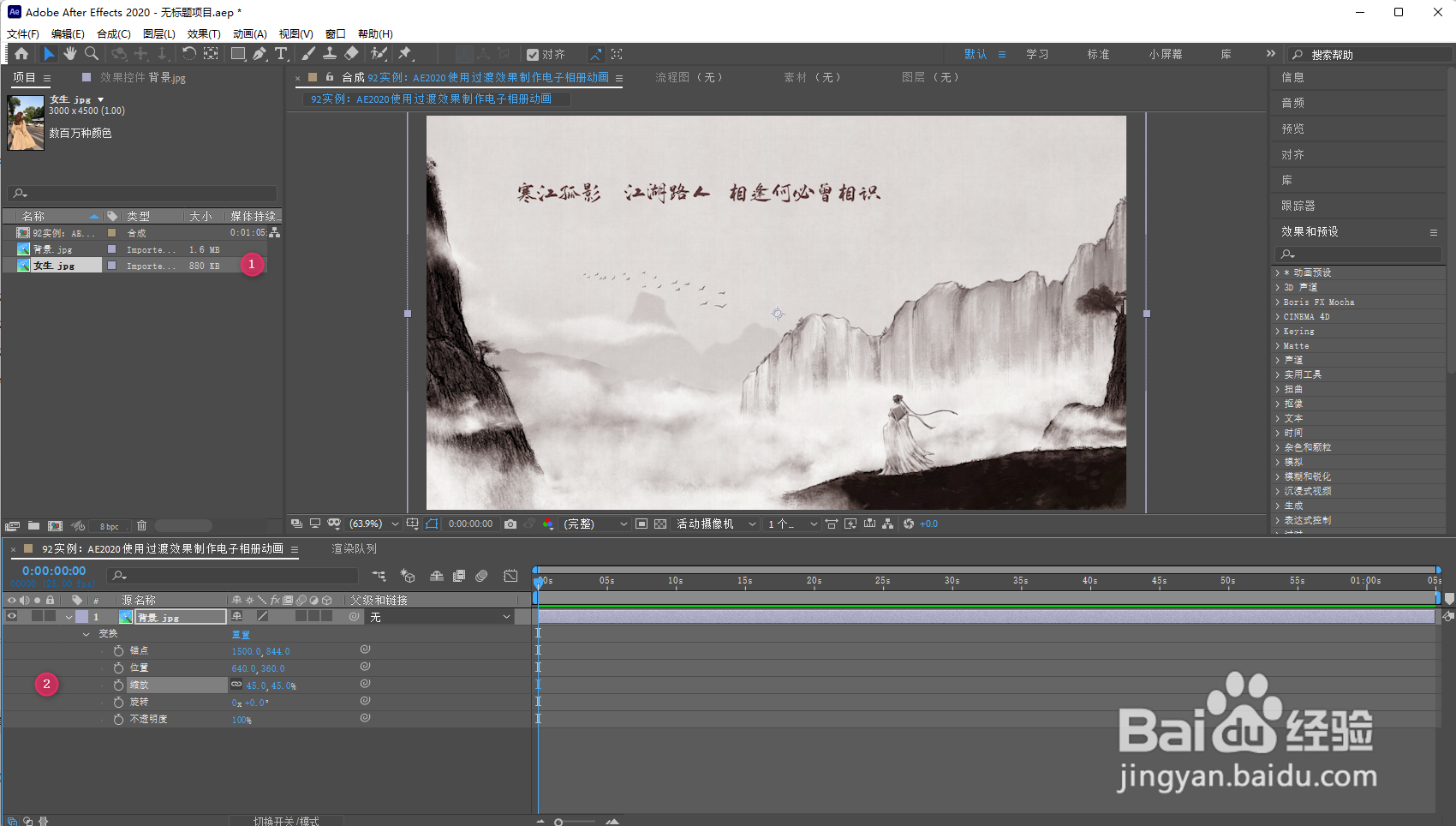The width and height of the screenshot is (1456, 826).
Task: Select the Eraser tool
Action: [351, 54]
